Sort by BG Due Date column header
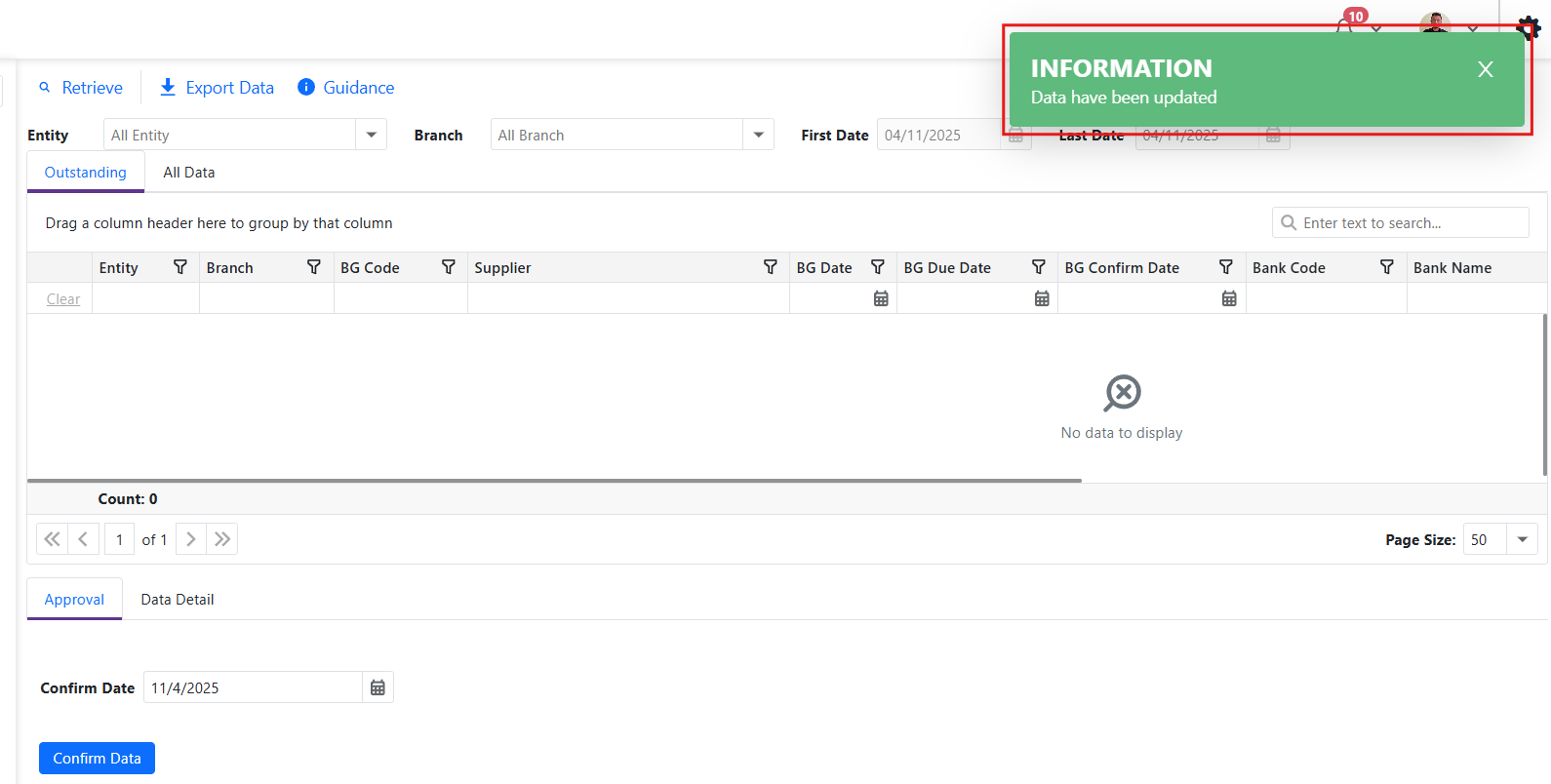1551x784 pixels. (x=947, y=267)
